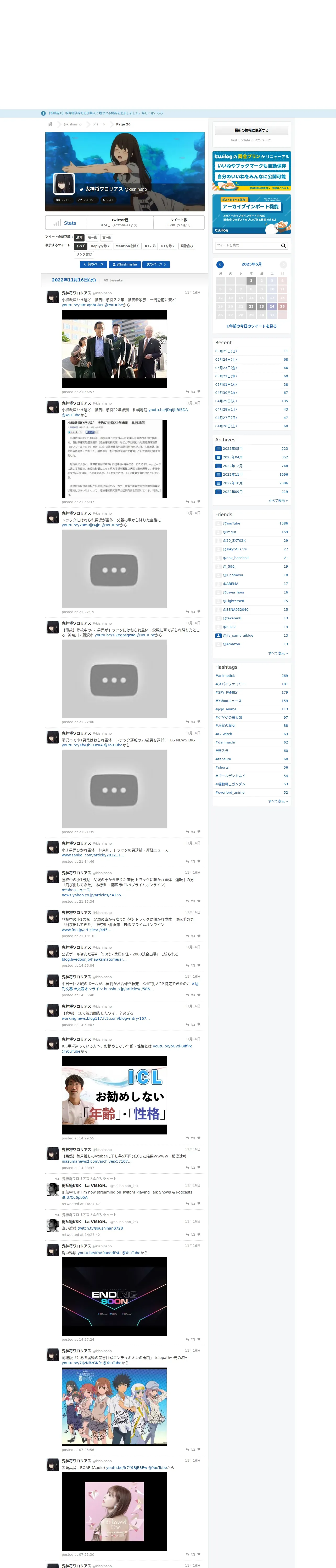Click the profile avatar on the header banner
The image size is (336, 1568).
point(64,184)
